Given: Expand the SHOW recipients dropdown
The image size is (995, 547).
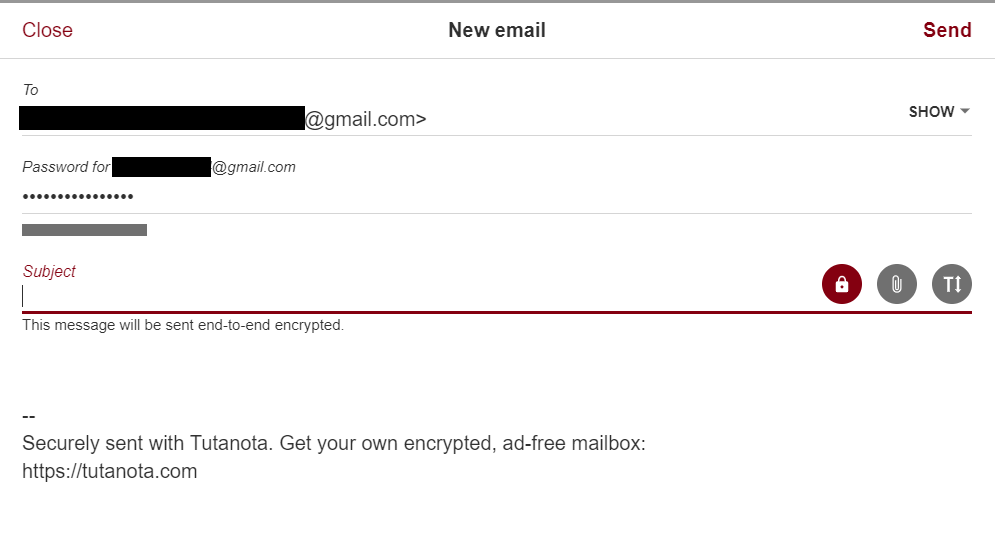Looking at the screenshot, I should tap(939, 112).
